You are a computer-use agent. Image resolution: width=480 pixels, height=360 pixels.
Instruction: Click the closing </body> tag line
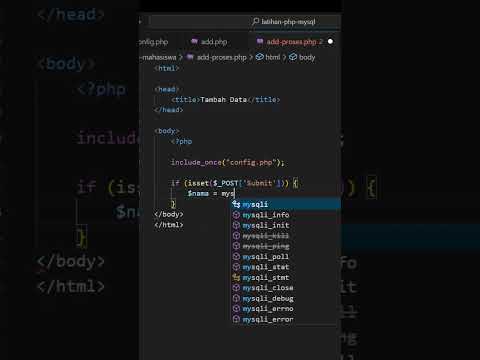169,214
